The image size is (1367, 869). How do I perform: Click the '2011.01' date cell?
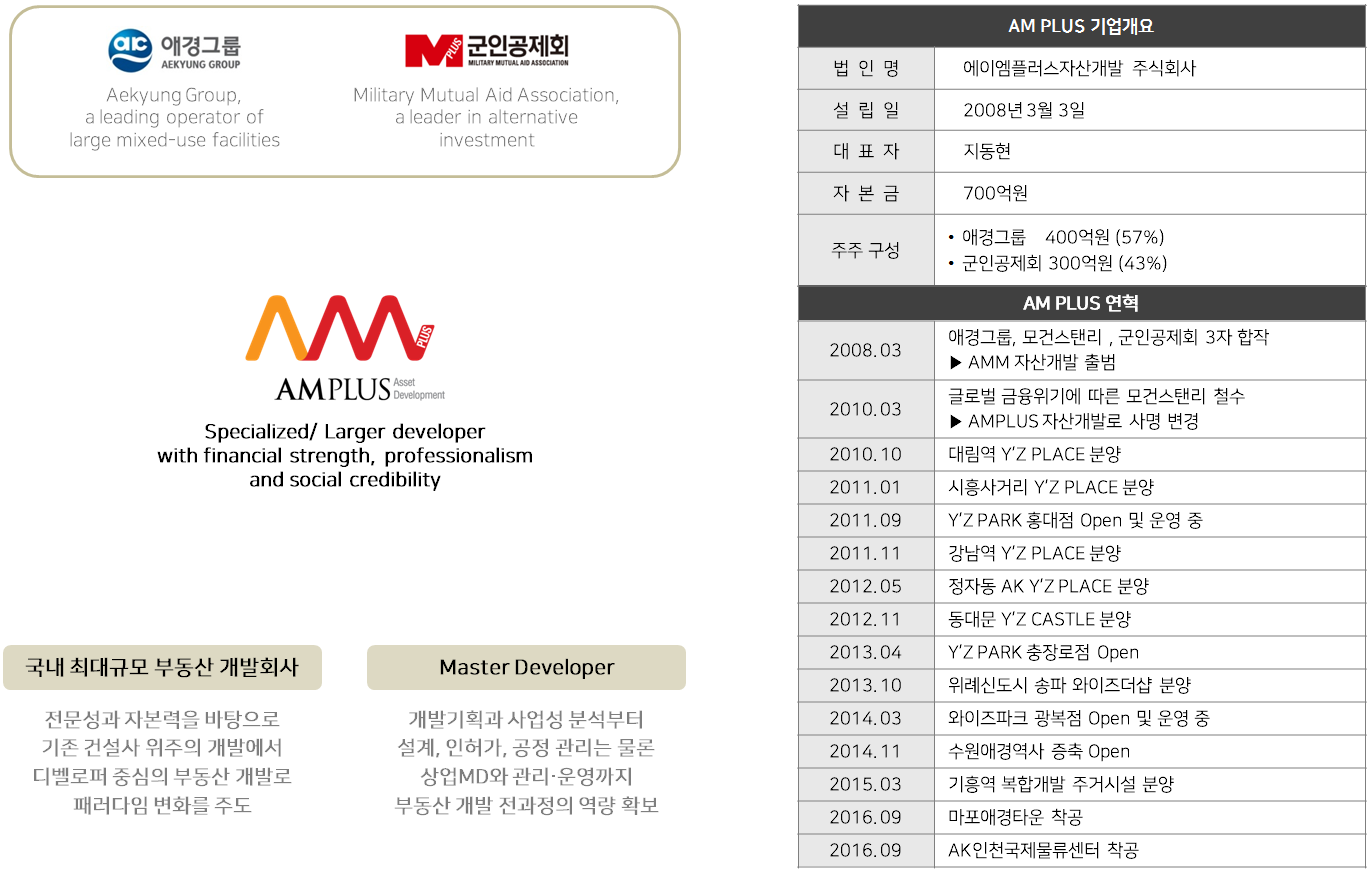pos(866,487)
